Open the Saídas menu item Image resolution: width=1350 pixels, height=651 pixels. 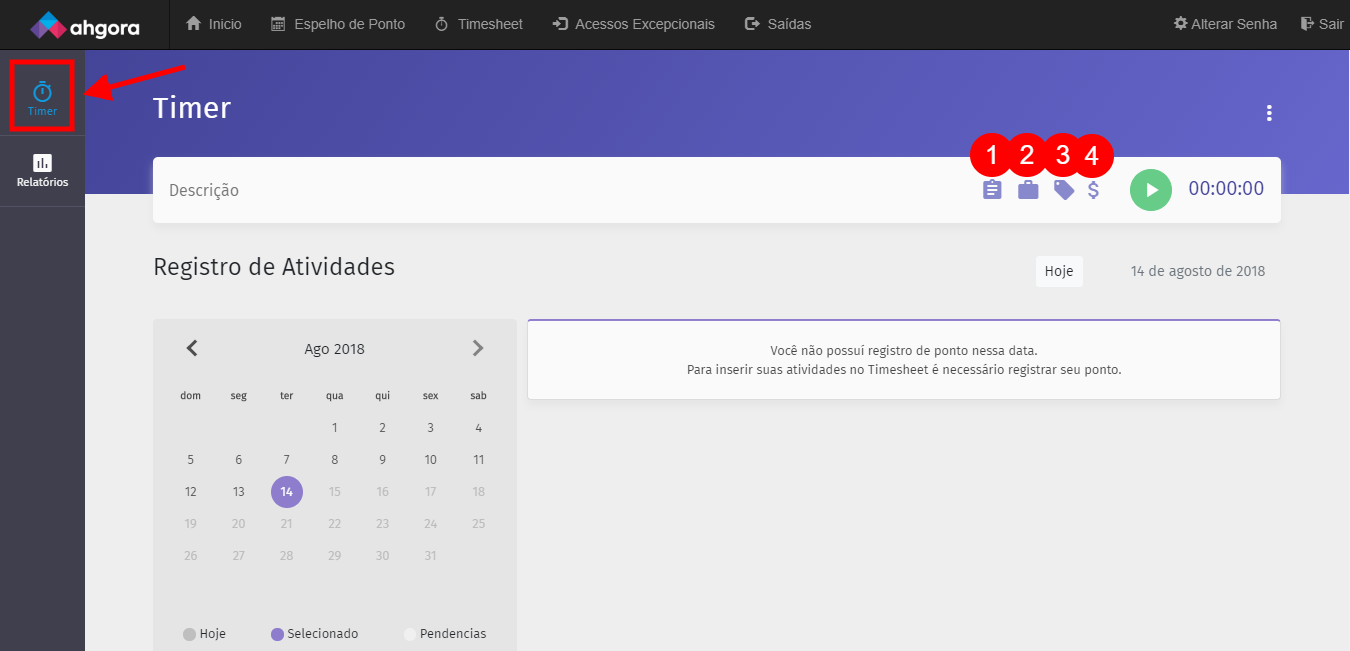(778, 24)
